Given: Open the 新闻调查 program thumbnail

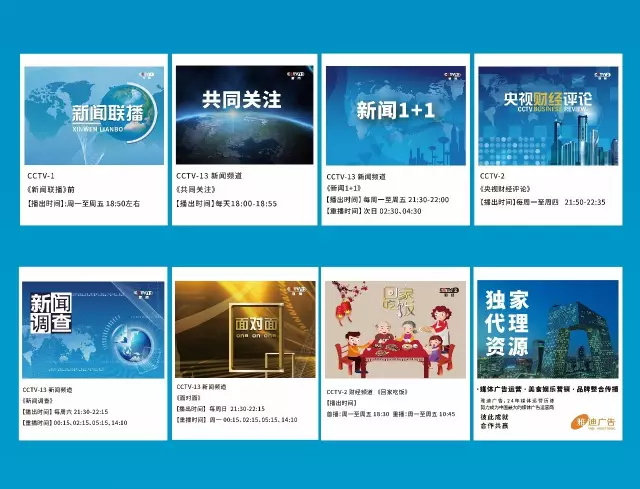Looking at the screenshot, I should [x=93, y=329].
